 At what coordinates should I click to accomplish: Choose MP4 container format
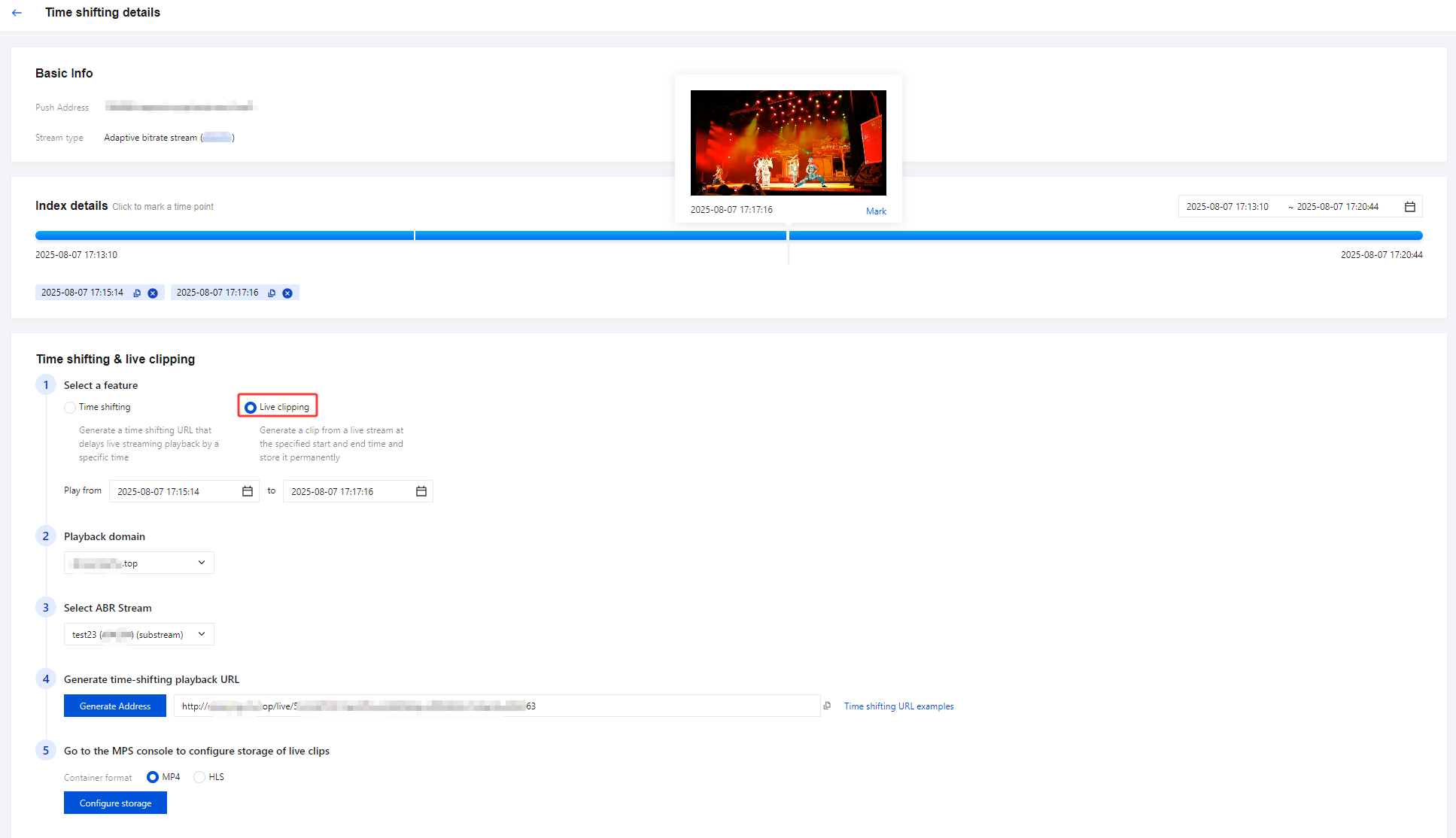[153, 777]
